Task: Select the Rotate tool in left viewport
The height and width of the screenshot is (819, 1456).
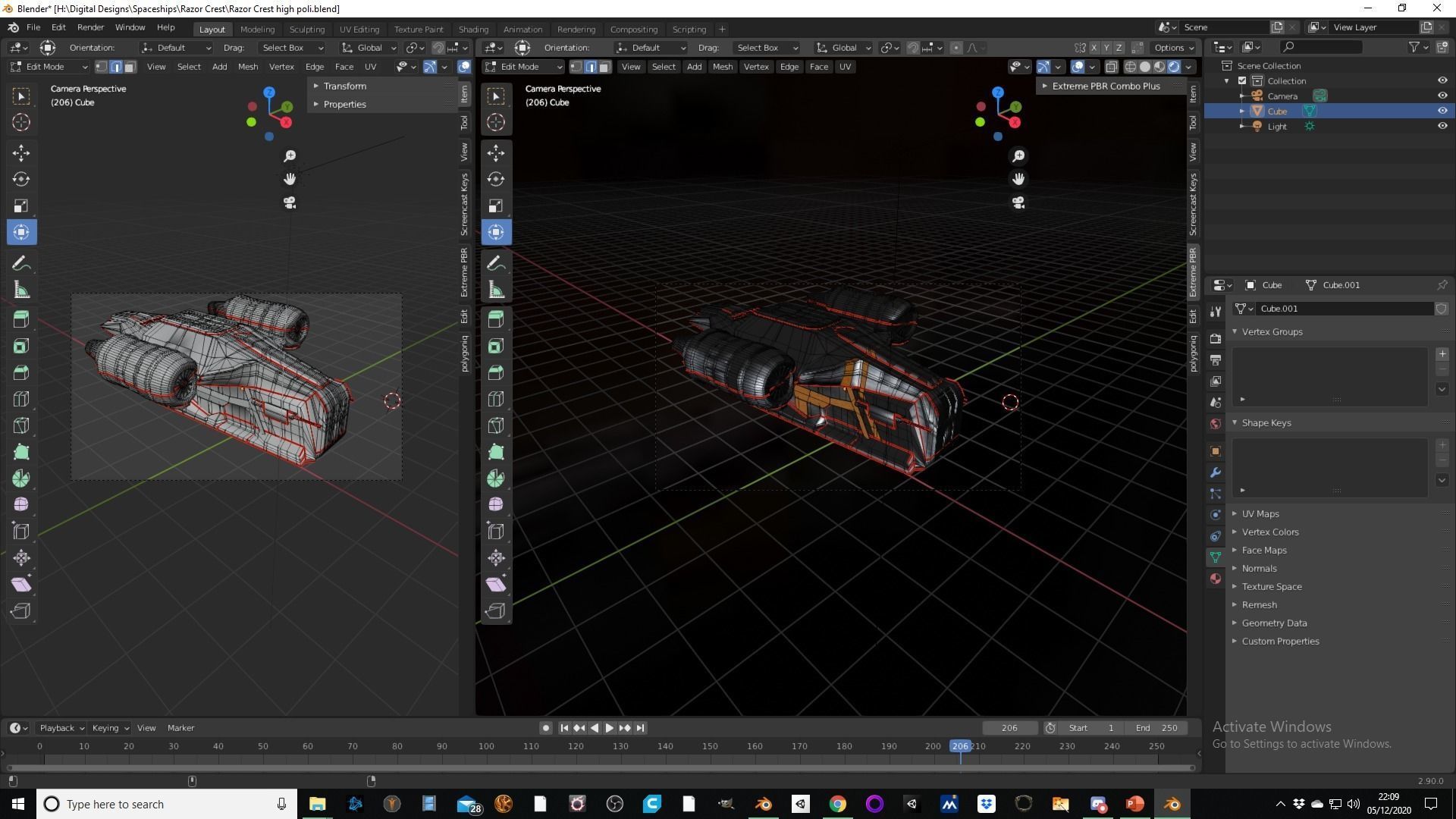Action: 21,179
